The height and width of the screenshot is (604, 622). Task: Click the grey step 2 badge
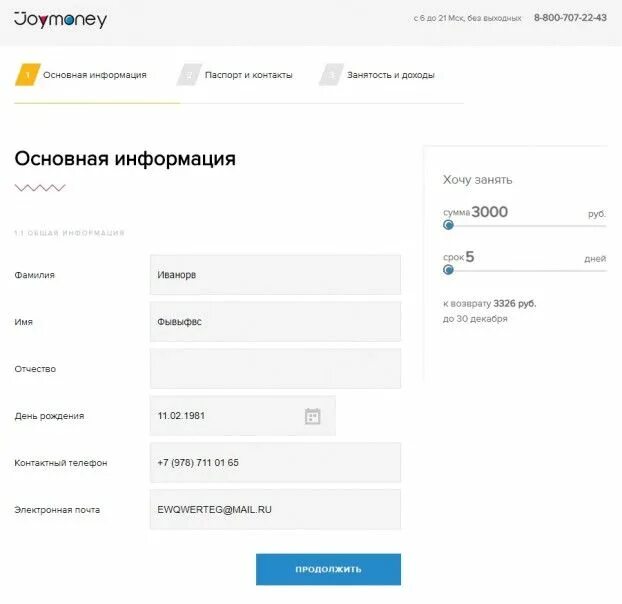tap(189, 75)
